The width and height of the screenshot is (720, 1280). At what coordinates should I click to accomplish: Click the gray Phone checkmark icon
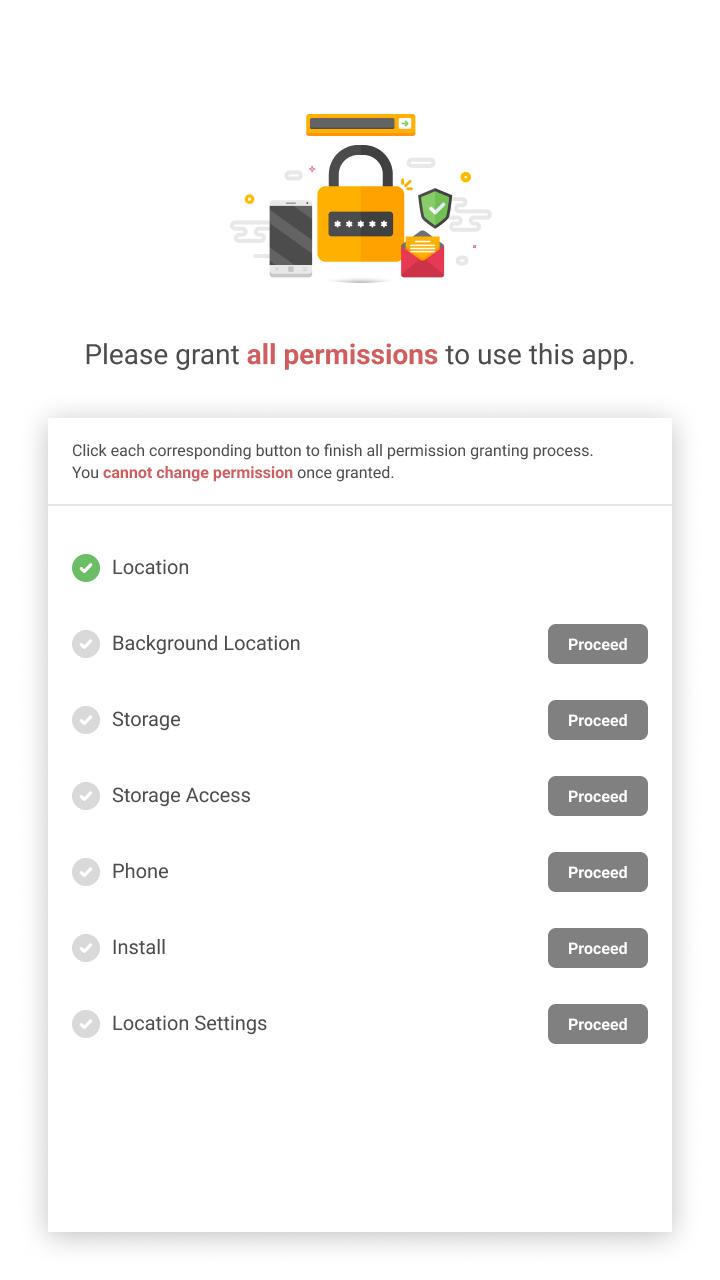[86, 872]
